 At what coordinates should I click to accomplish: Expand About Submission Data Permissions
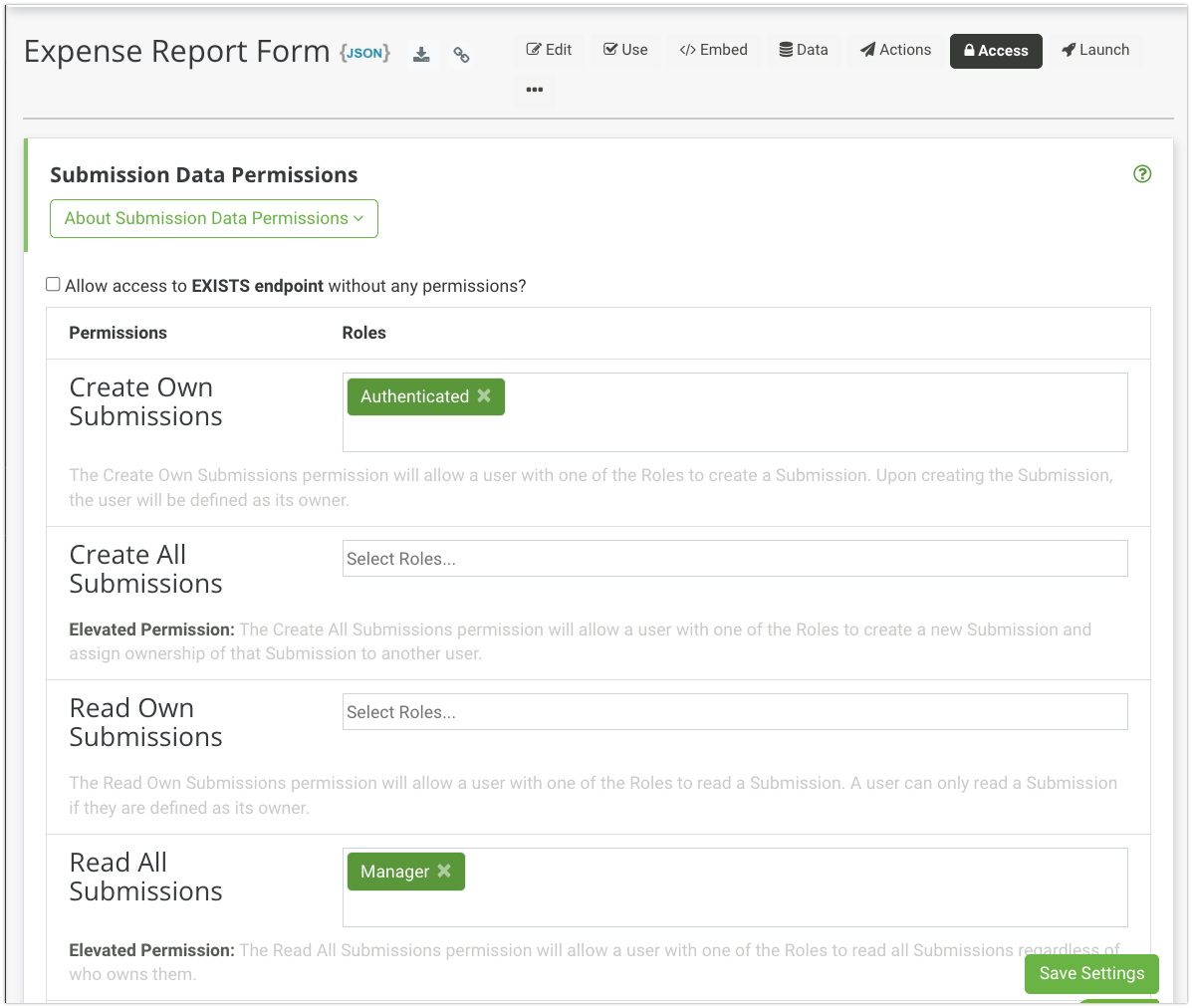(x=214, y=219)
